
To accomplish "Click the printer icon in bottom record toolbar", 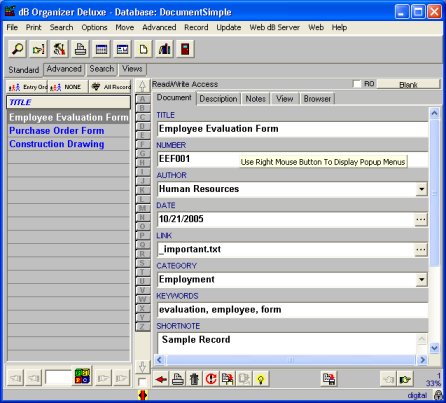I will [178, 379].
